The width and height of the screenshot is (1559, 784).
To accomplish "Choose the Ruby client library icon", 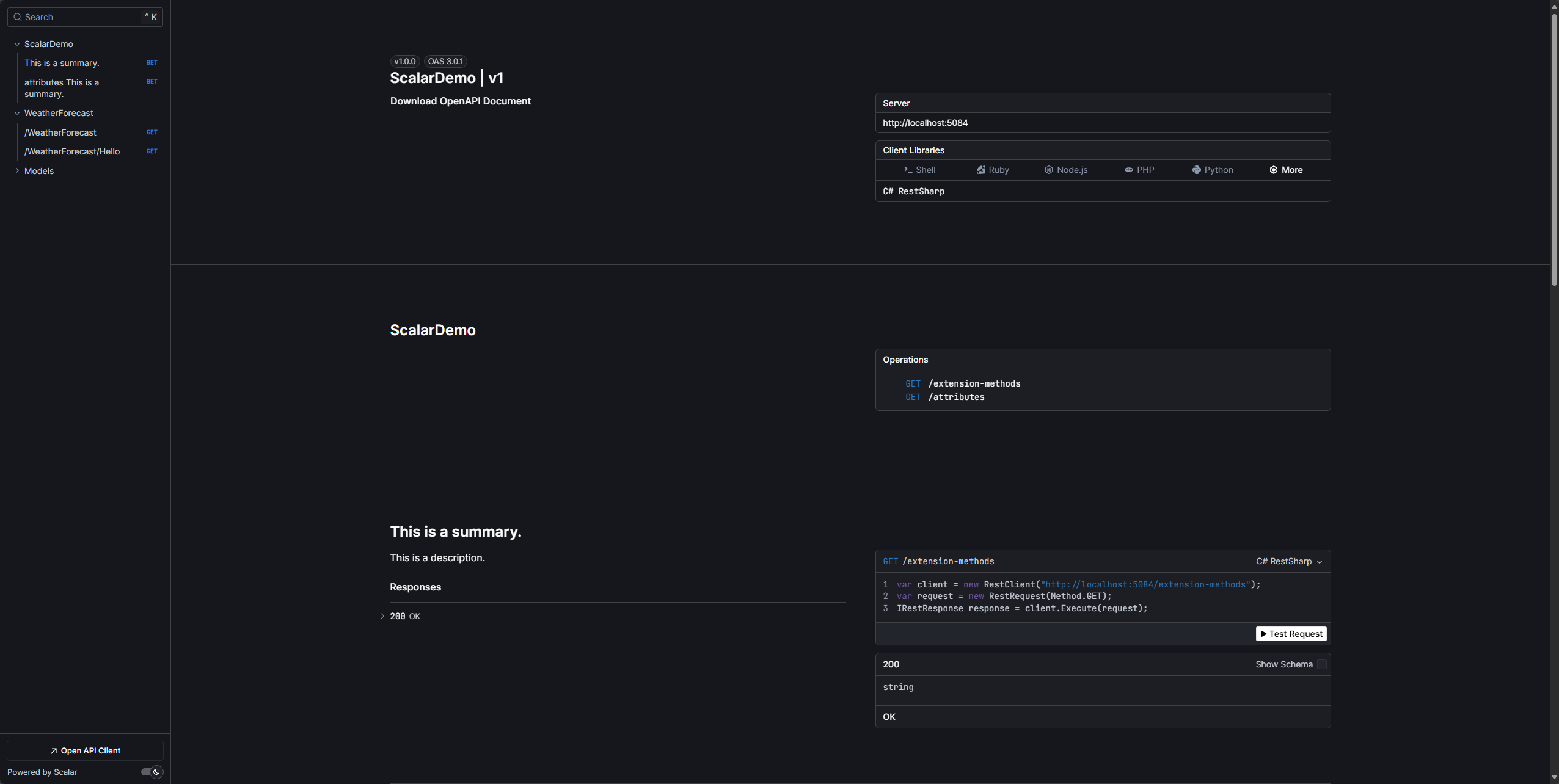I will pyautogui.click(x=980, y=170).
